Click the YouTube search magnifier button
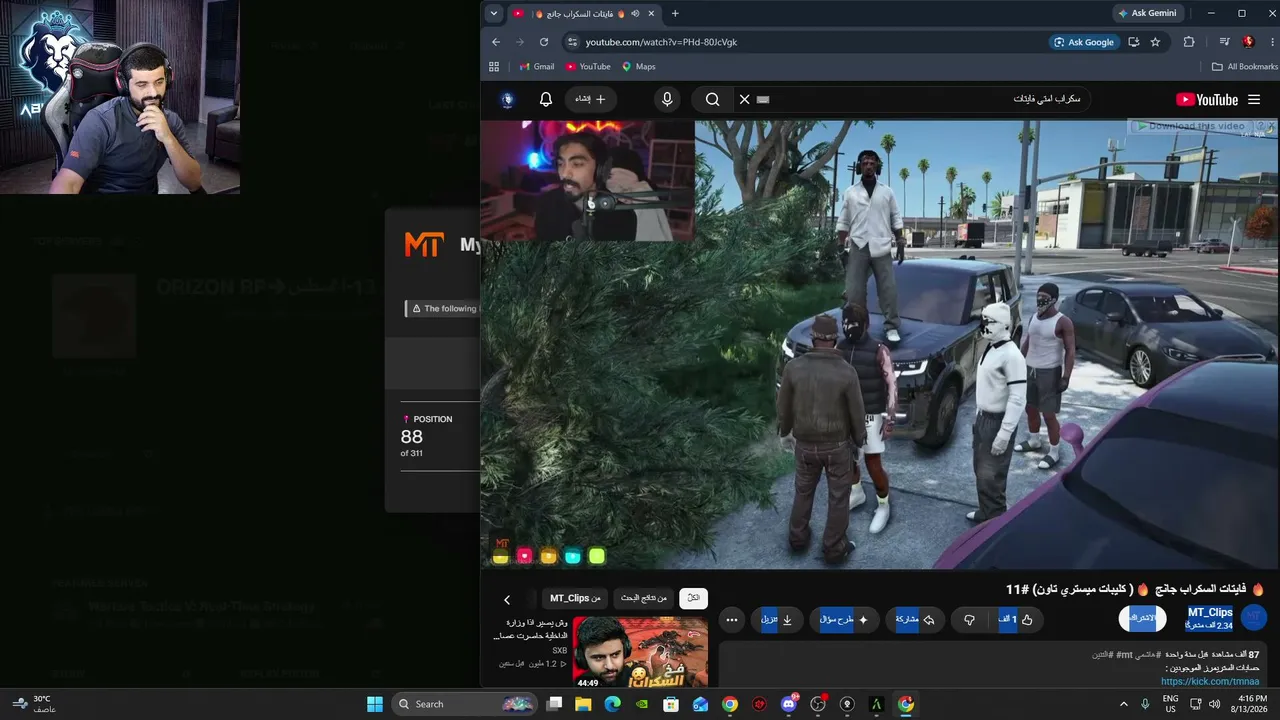Viewport: 1280px width, 720px height. coord(712,99)
